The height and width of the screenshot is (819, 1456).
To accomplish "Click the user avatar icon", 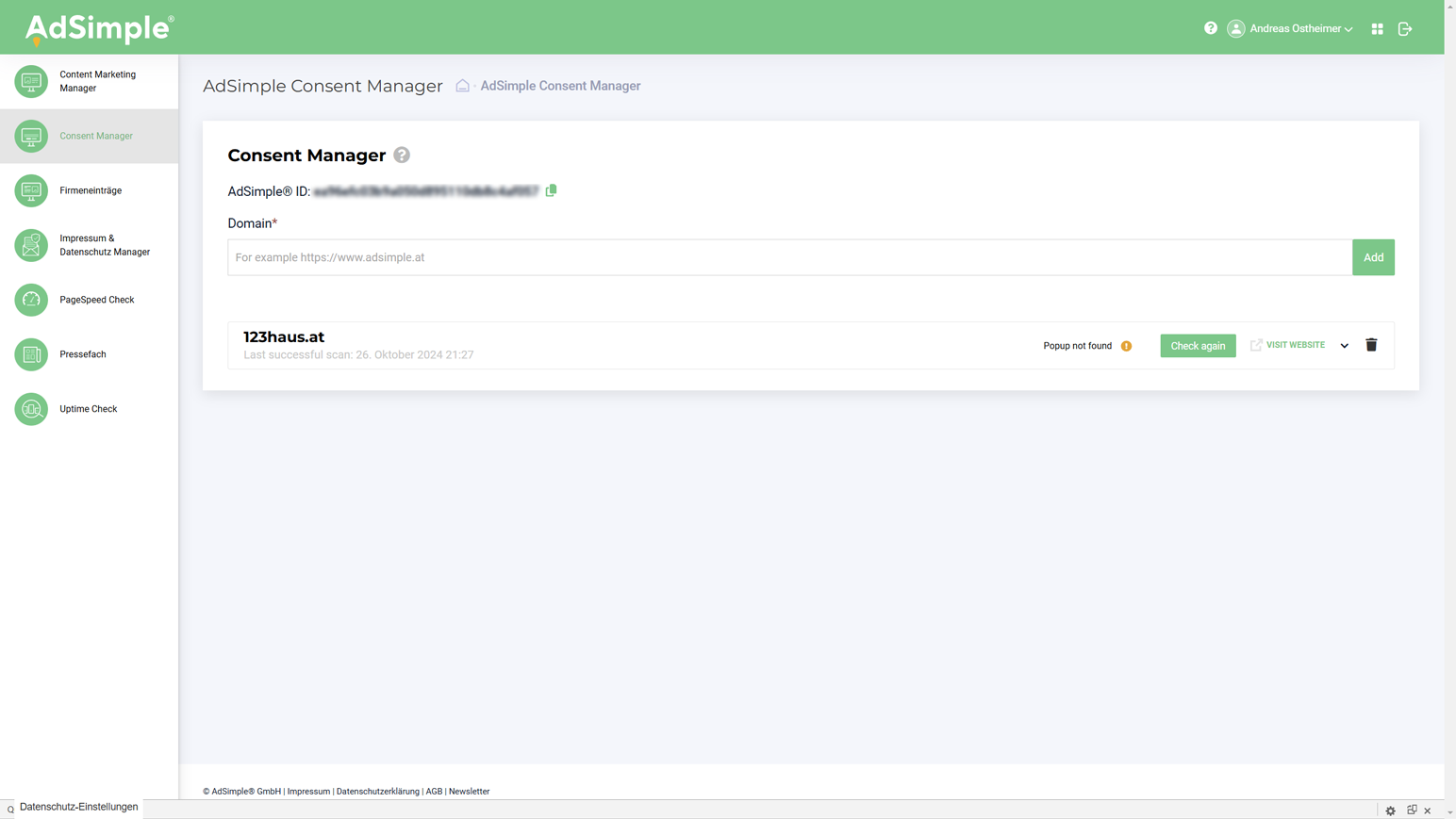I will tap(1236, 29).
